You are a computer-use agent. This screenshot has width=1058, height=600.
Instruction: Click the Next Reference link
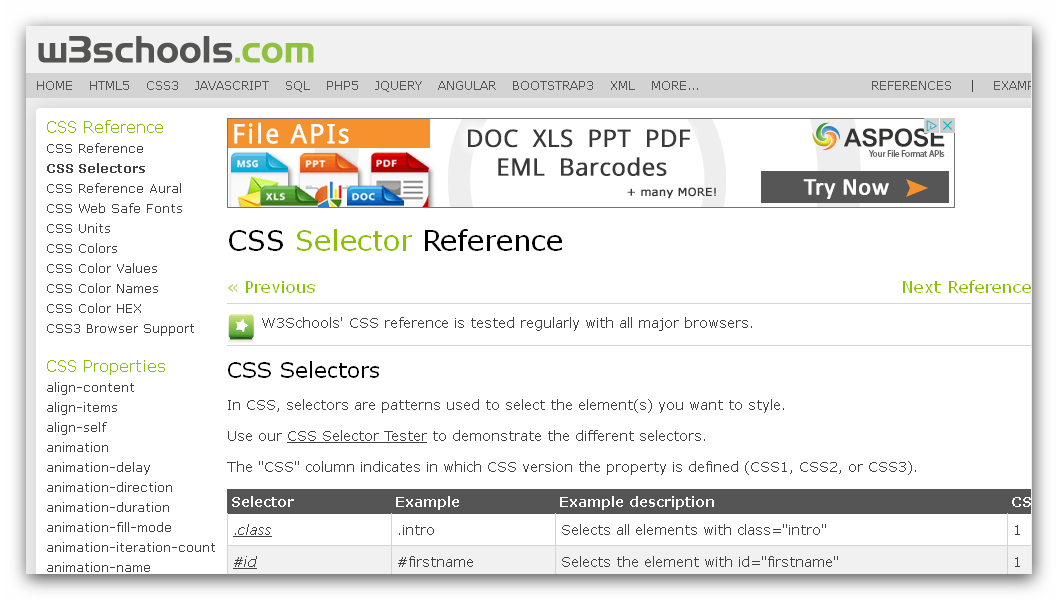tap(966, 288)
